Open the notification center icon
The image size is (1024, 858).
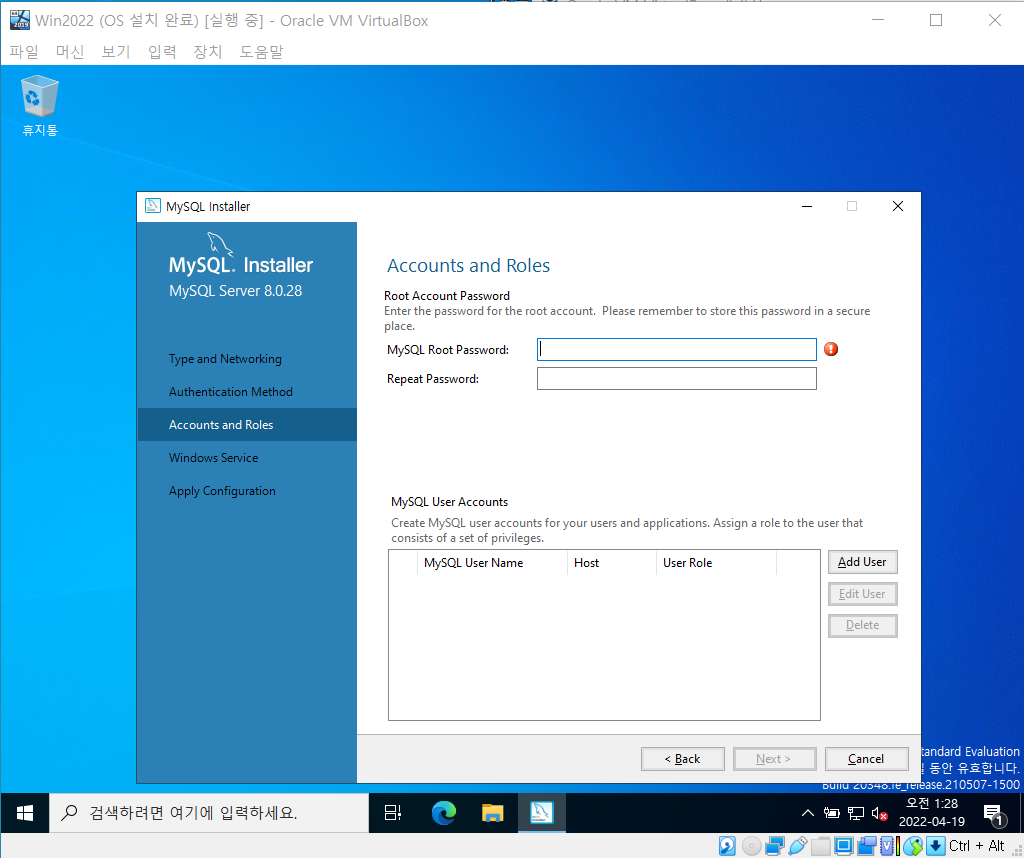tap(994, 814)
